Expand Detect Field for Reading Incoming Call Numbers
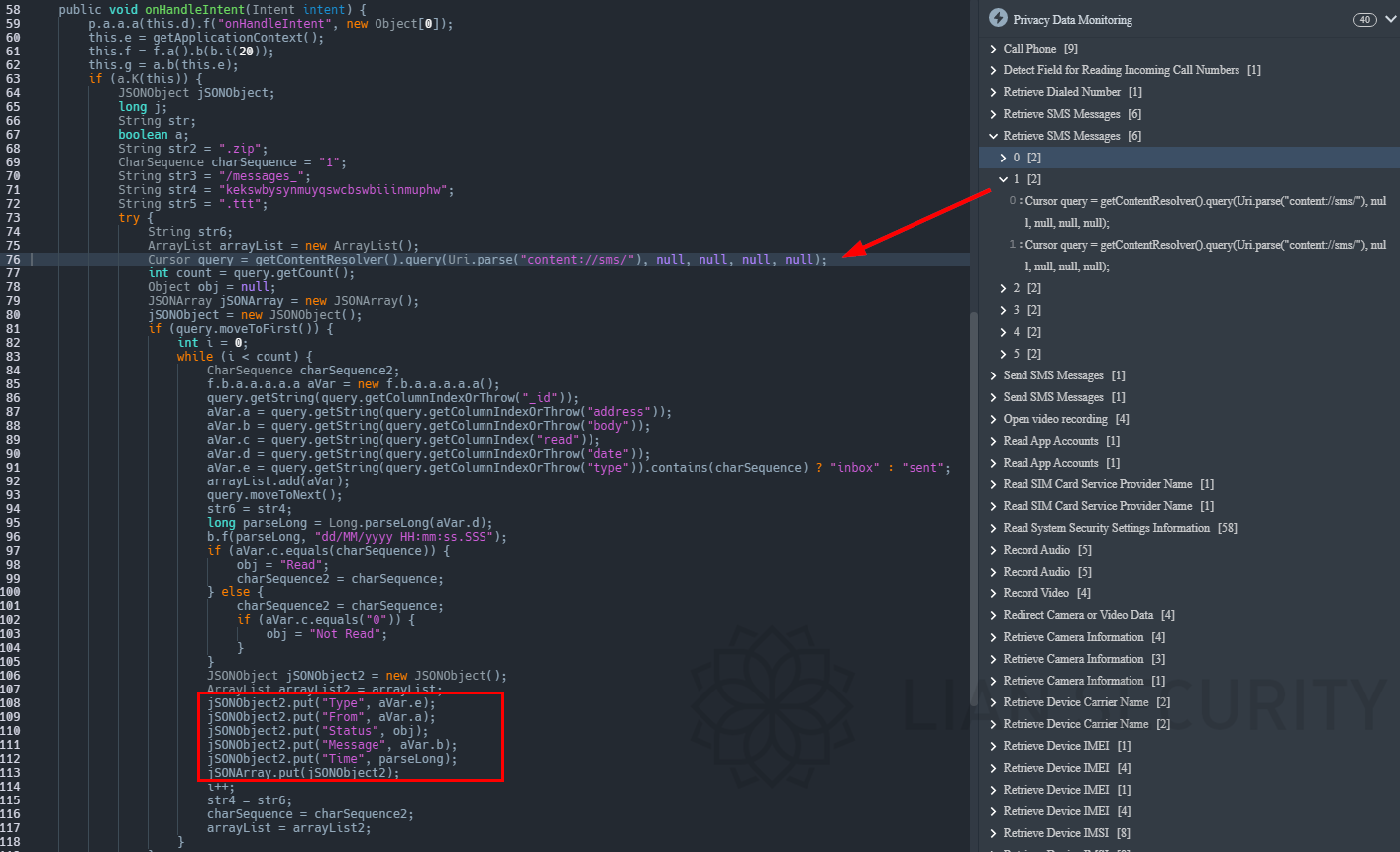 click(994, 70)
